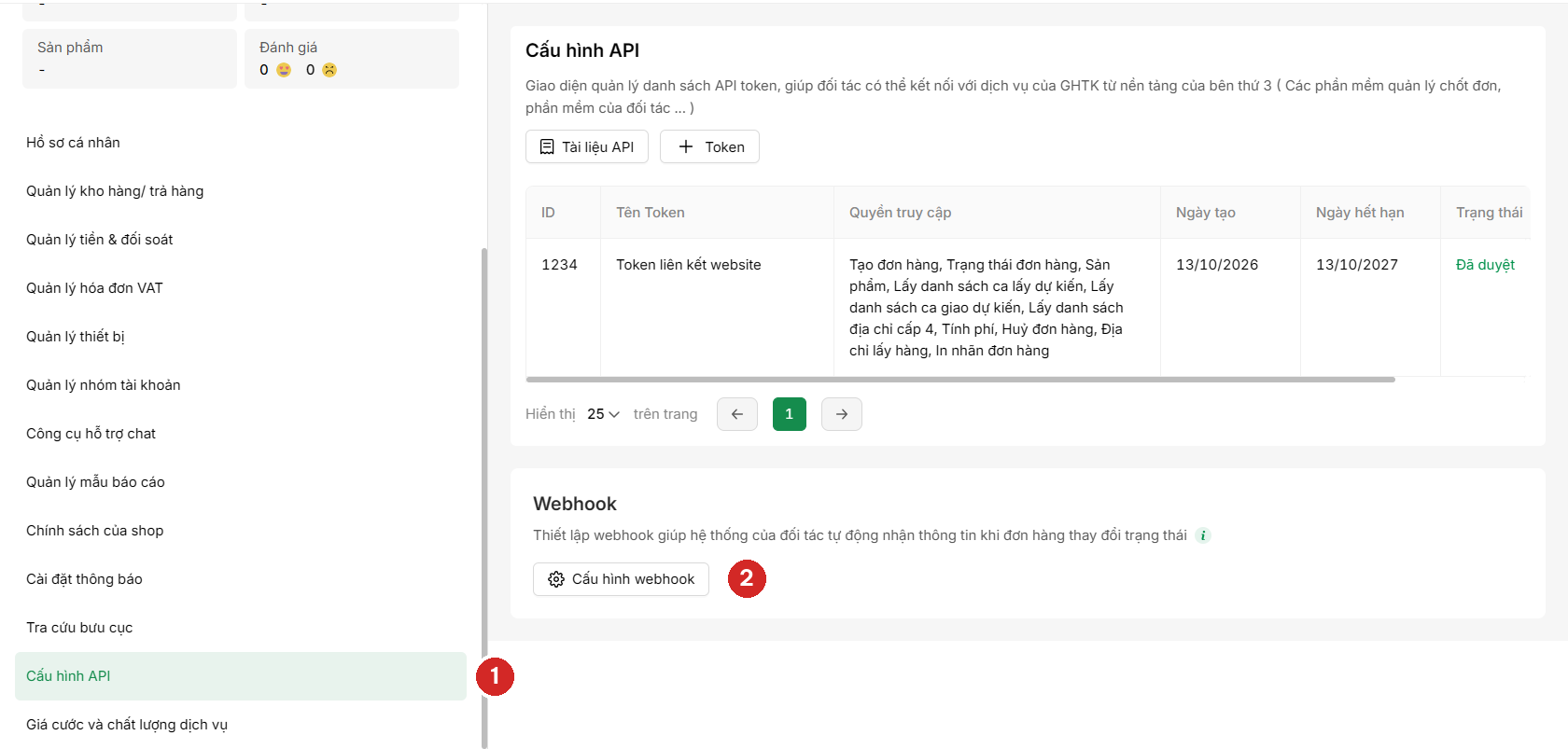Open Cấu hình webhook settings

pos(621,579)
